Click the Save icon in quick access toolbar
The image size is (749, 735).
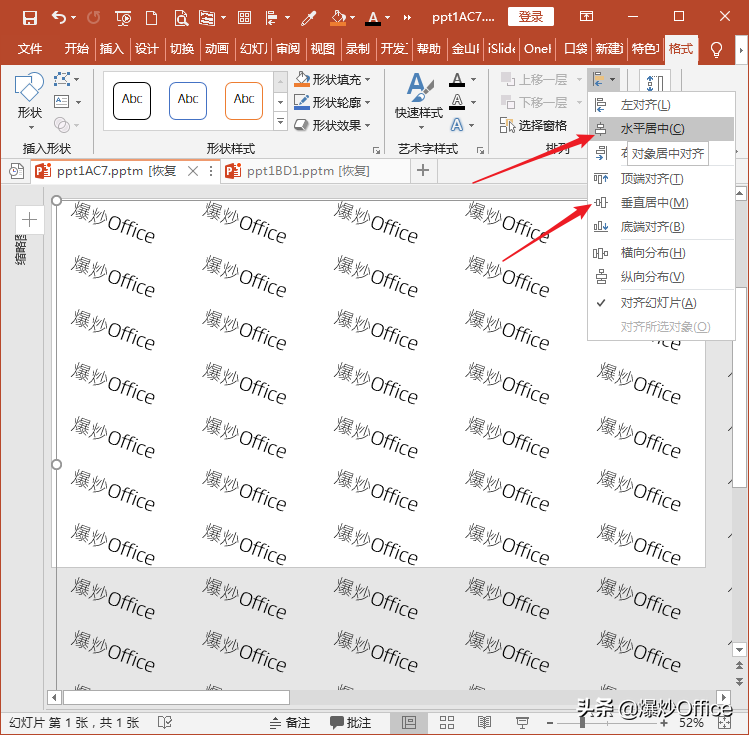coord(30,18)
